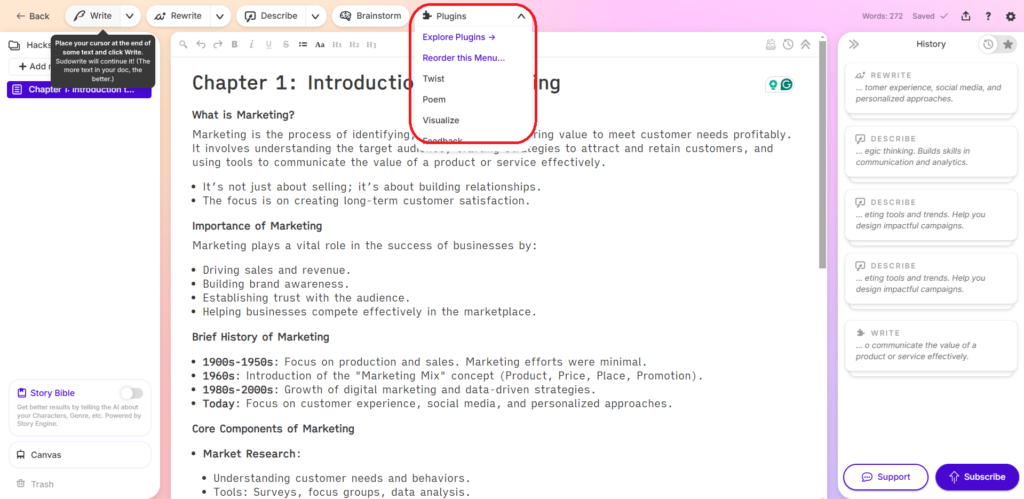1024x499 pixels.
Task: Switch History panel to starred items
Action: [x=1008, y=44]
